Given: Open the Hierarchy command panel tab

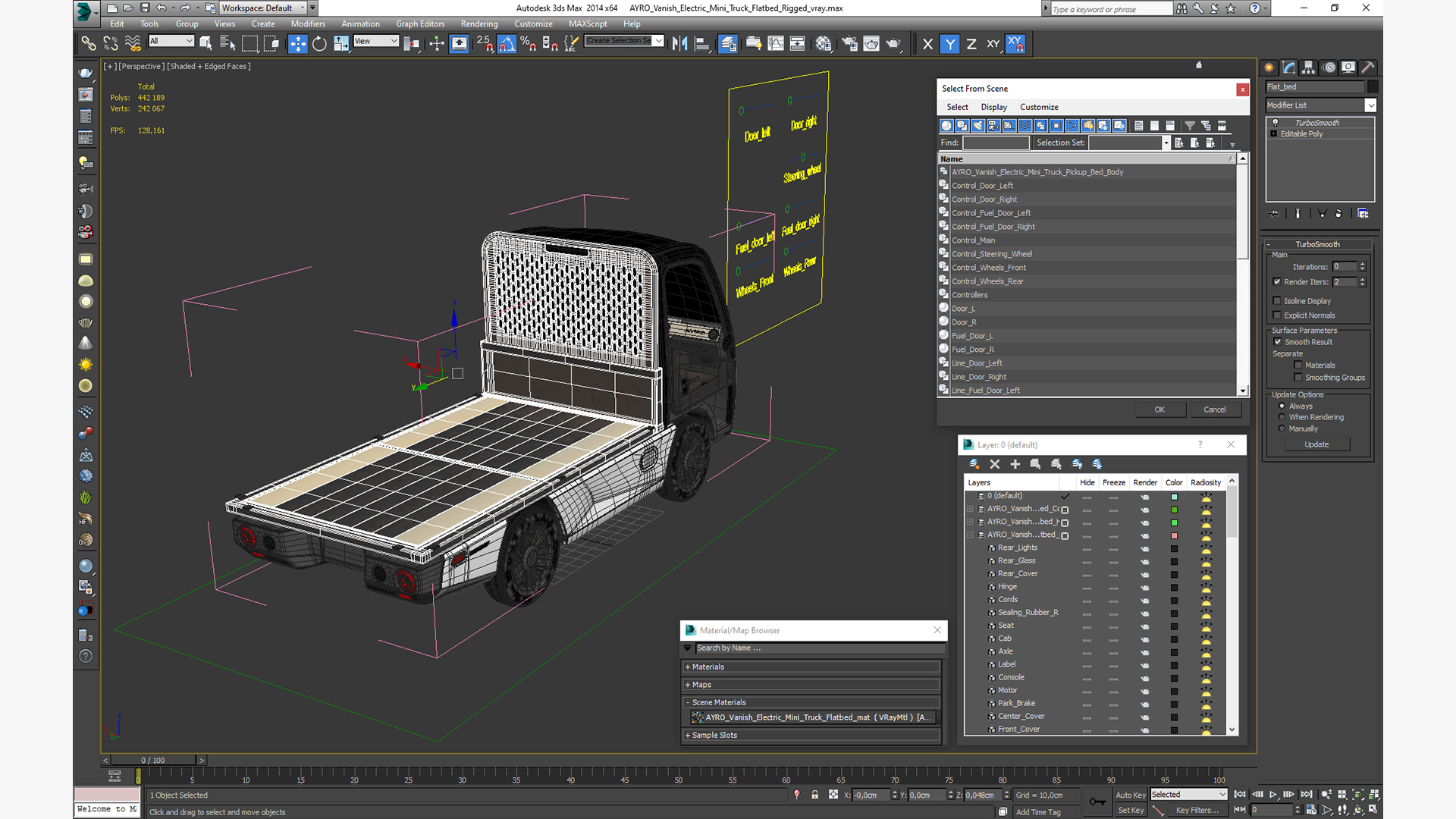Looking at the screenshot, I should click(1309, 67).
